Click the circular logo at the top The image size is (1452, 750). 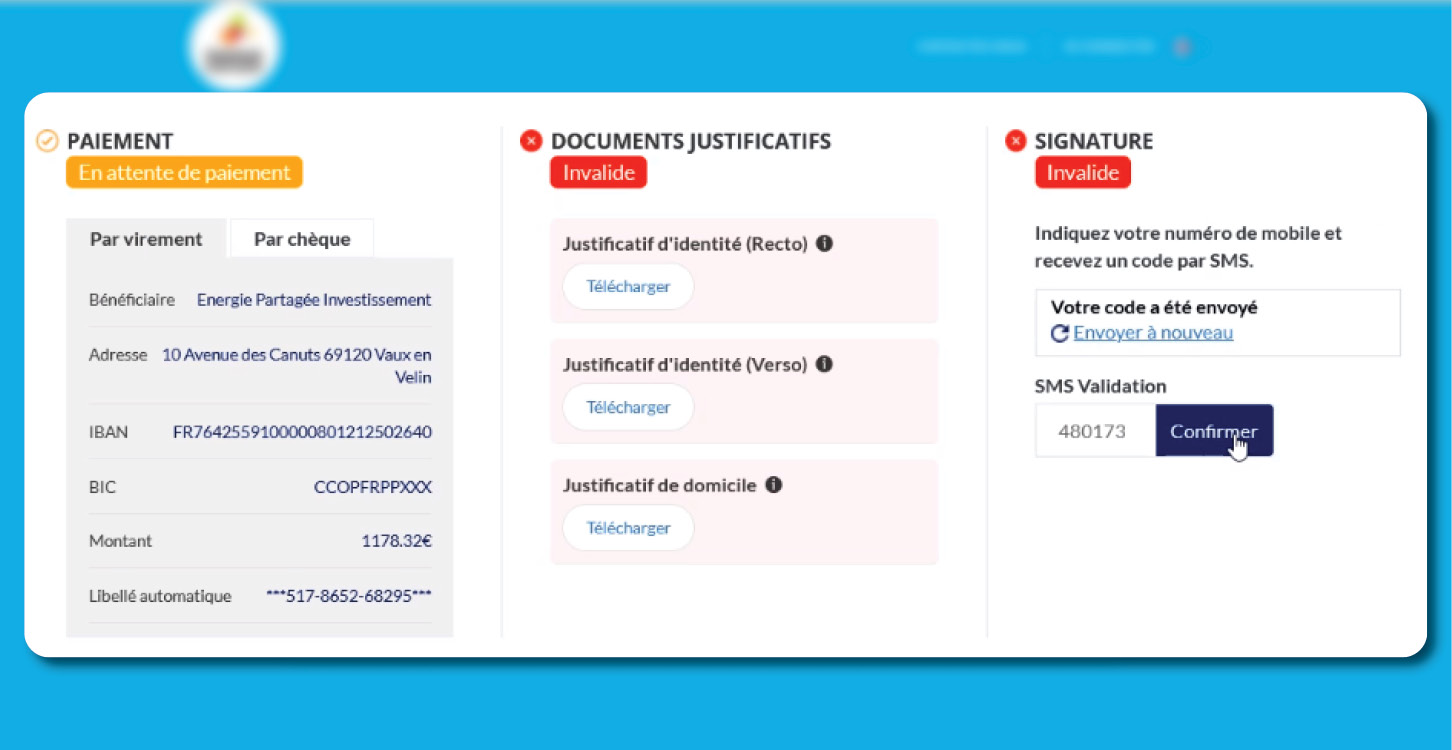pyautogui.click(x=234, y=44)
